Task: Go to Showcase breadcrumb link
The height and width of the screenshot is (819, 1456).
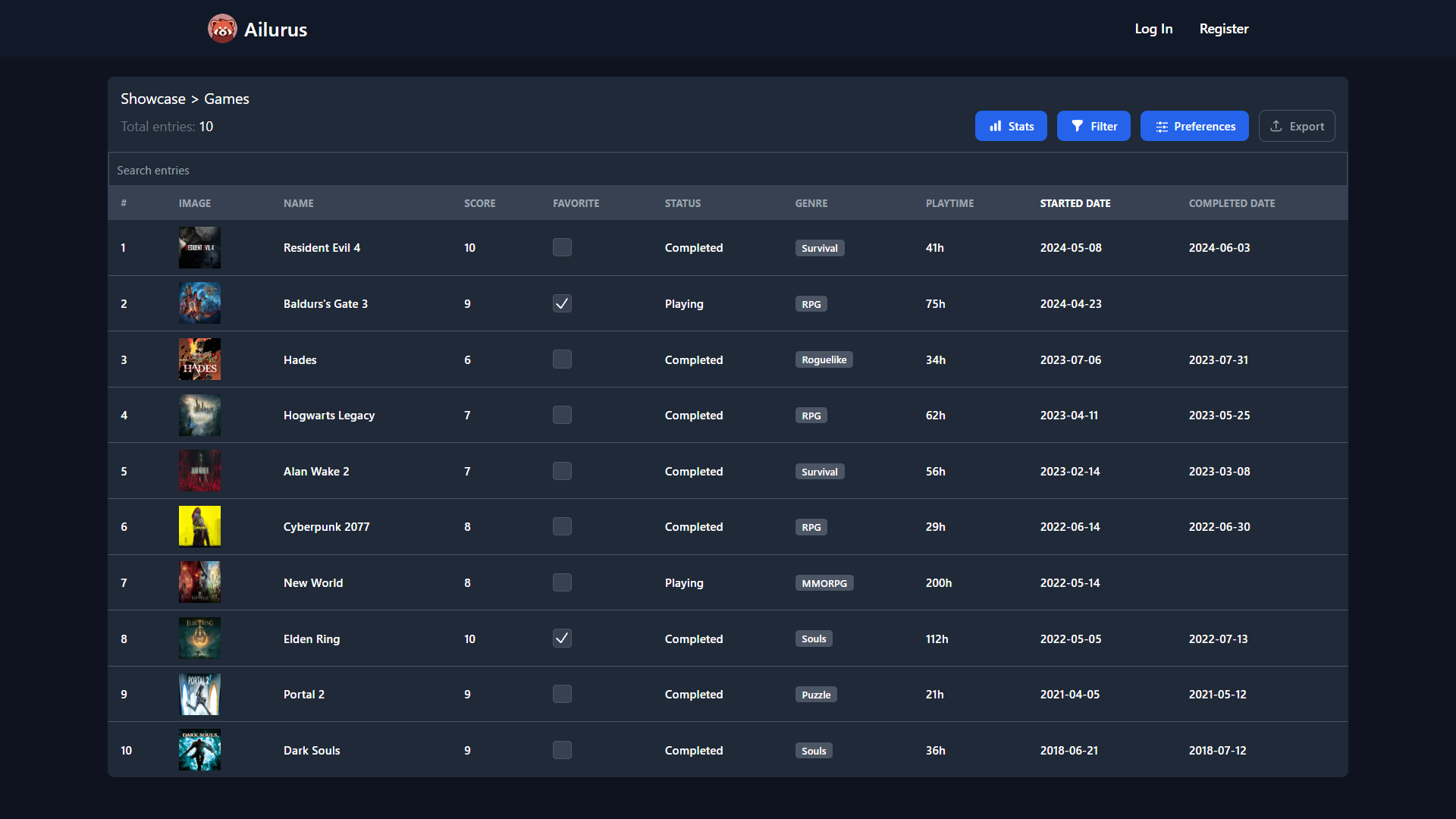Action: (152, 99)
